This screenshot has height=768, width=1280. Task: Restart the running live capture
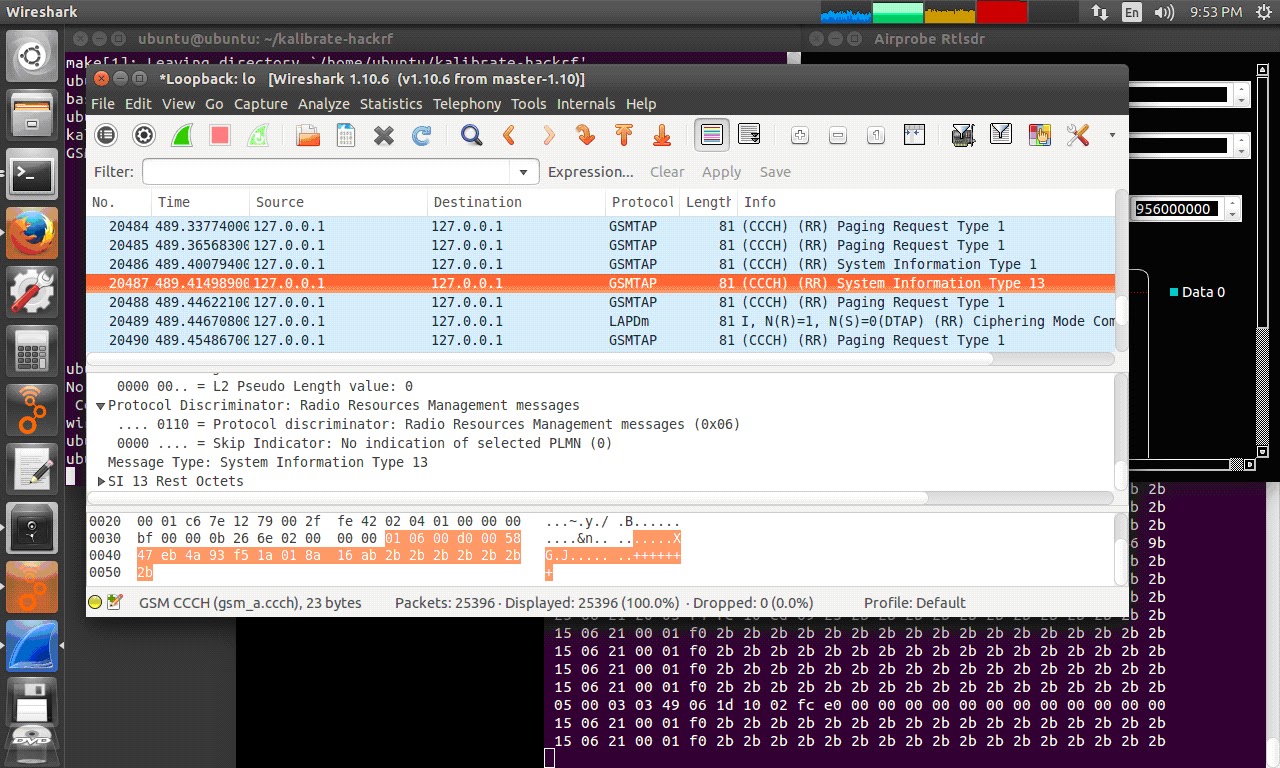click(258, 135)
